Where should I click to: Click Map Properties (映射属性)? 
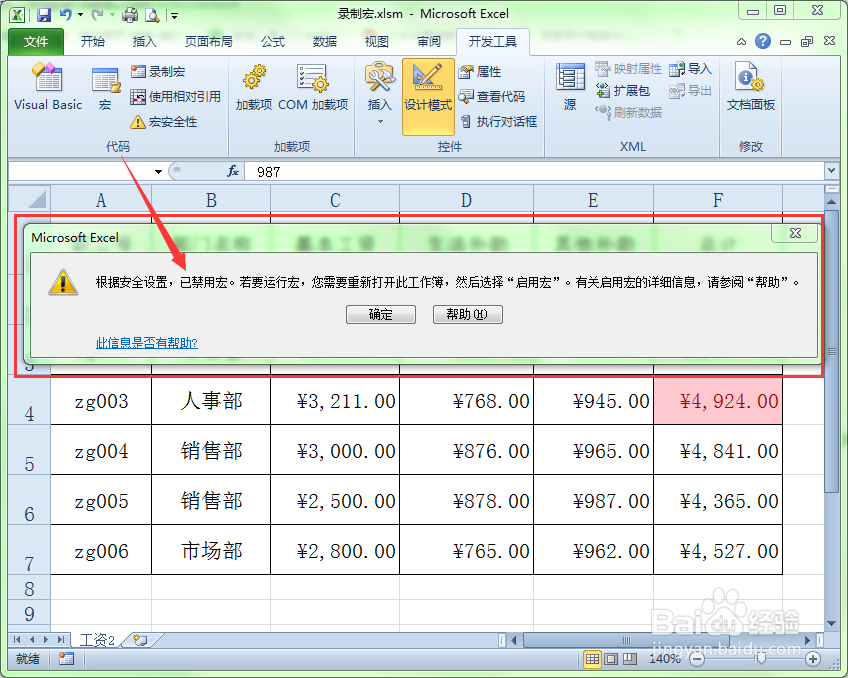pos(628,69)
